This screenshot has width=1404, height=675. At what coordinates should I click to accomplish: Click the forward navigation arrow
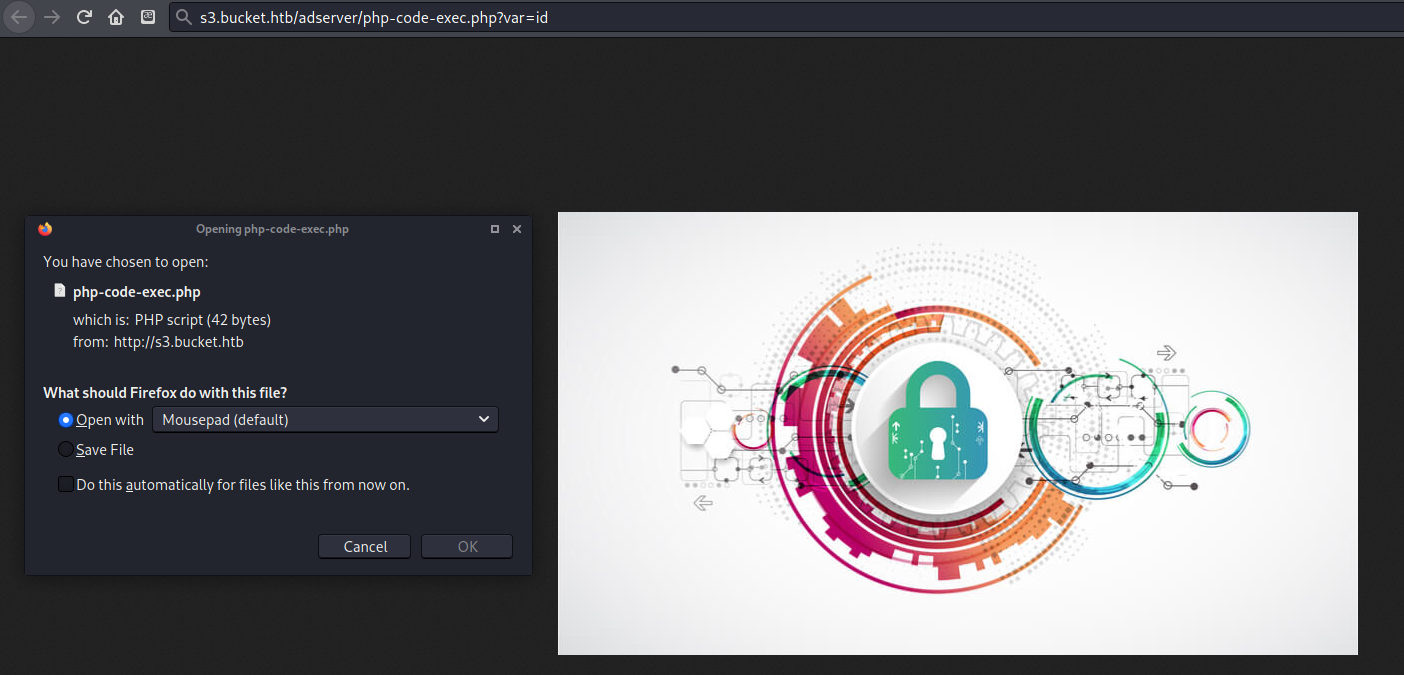[49, 17]
